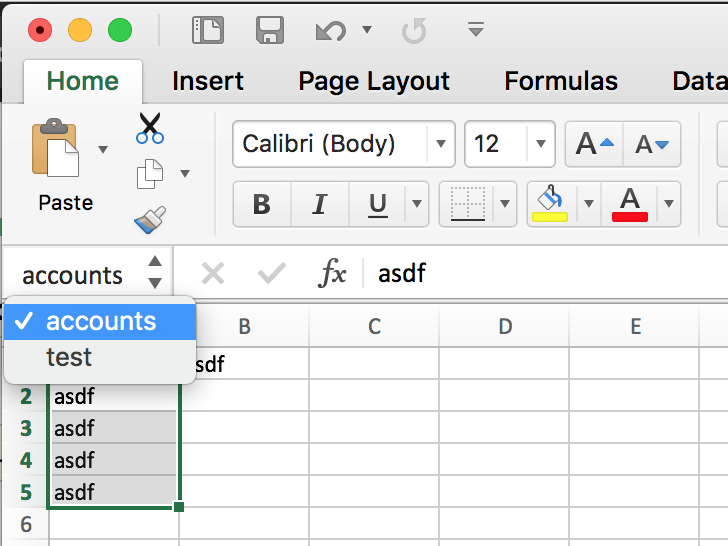Open the font size 12 dropdown
This screenshot has height=546, width=728.
point(541,144)
